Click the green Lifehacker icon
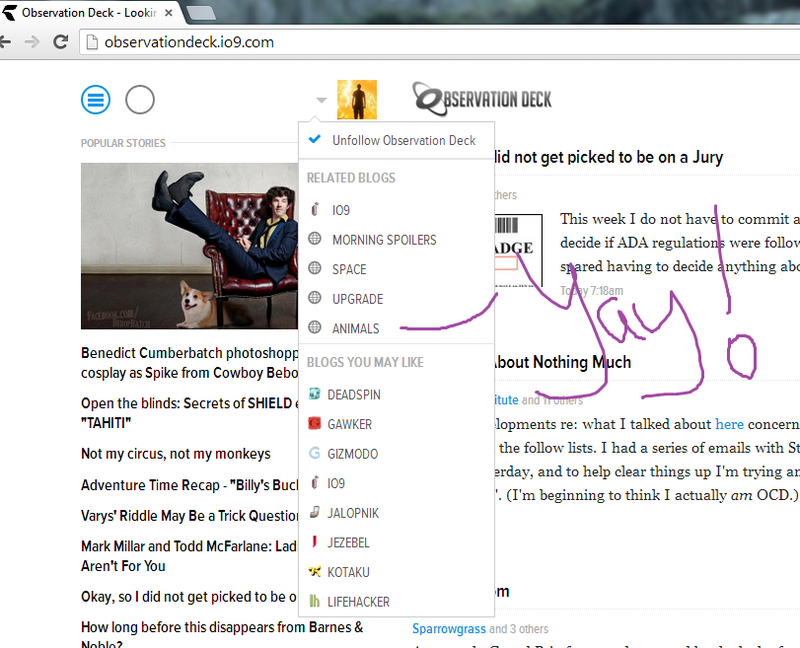The image size is (800, 648). (x=315, y=601)
